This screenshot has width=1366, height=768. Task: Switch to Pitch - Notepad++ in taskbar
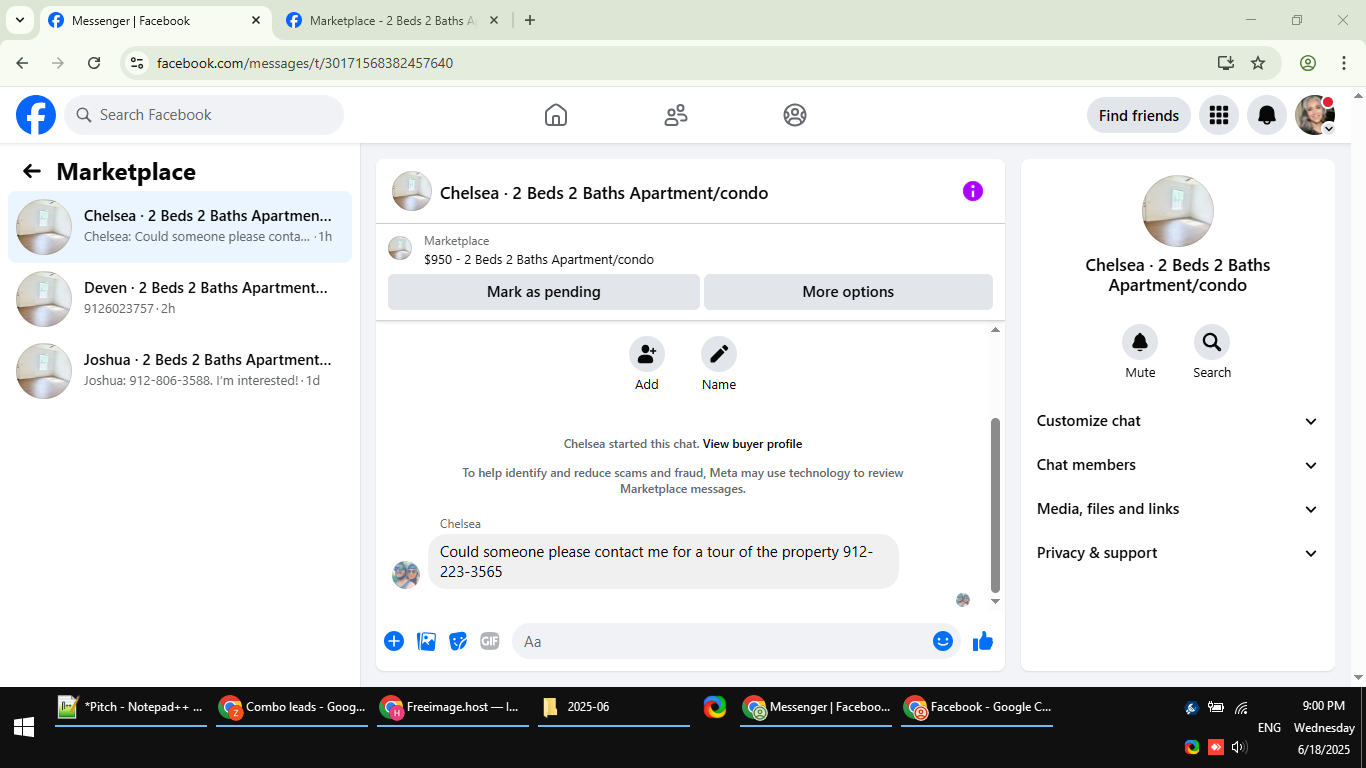[131, 707]
